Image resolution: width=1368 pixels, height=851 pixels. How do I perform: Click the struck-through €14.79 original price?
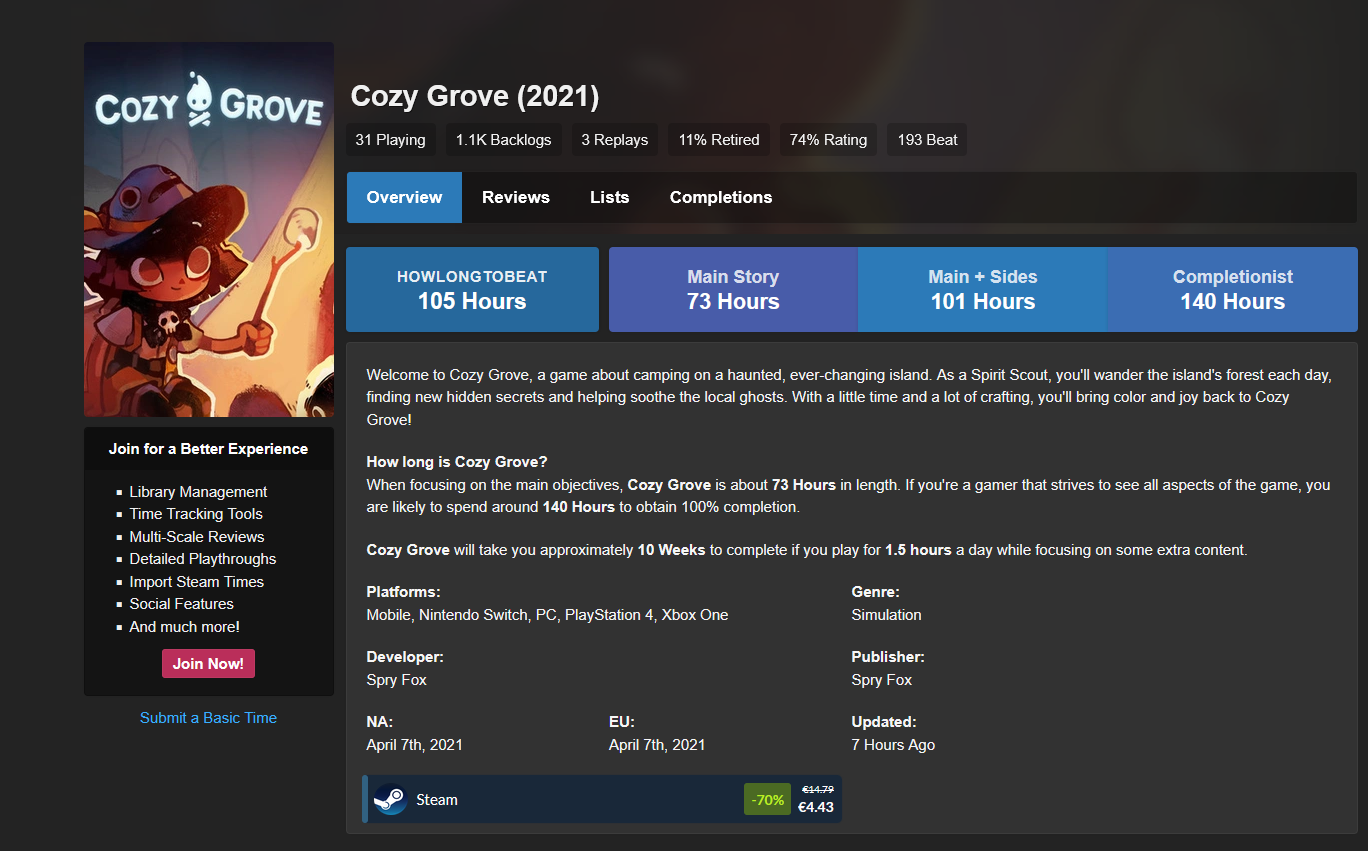tap(818, 790)
